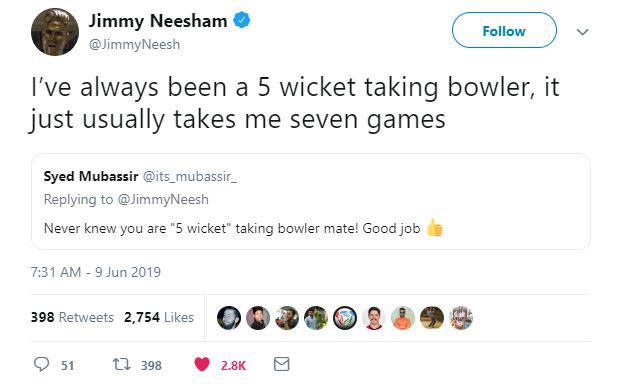Toggle the red heart like icon
This screenshot has width=620, height=392.
(202, 364)
